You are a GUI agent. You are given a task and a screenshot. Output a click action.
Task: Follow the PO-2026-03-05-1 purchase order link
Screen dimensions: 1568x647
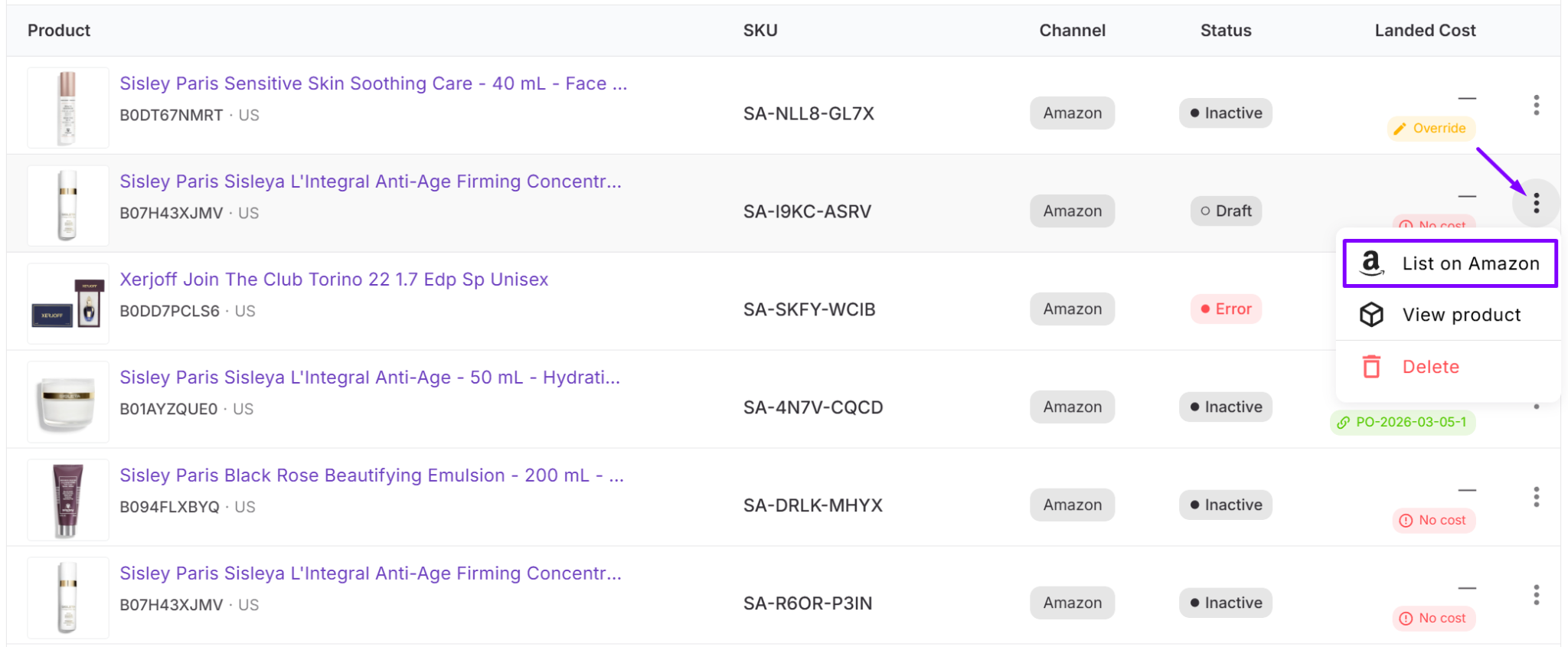click(1403, 422)
